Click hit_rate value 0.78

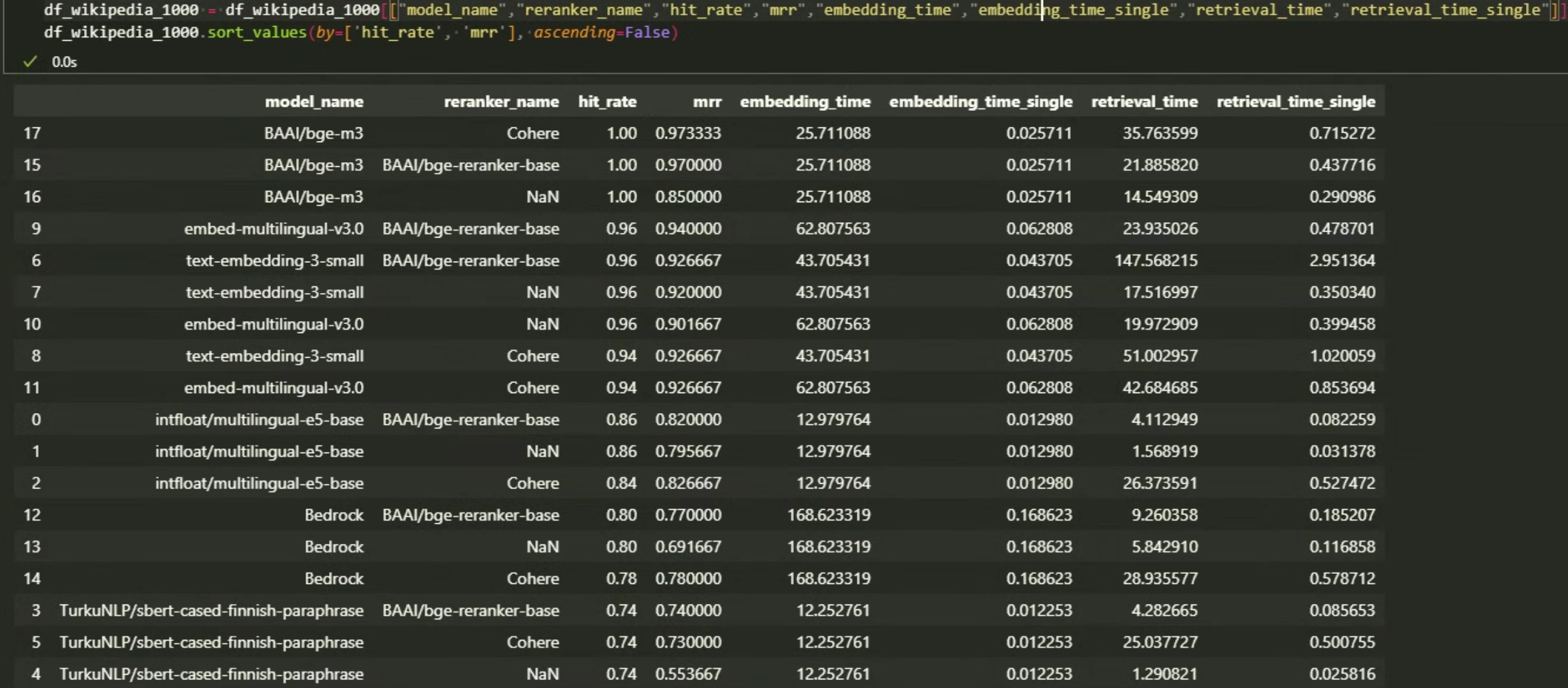(621, 579)
